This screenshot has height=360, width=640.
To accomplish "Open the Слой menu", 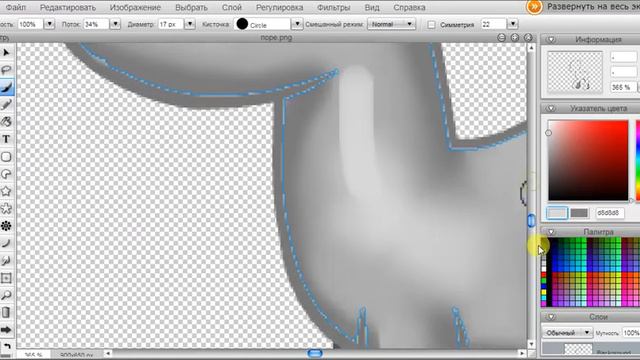I will pyautogui.click(x=232, y=7).
